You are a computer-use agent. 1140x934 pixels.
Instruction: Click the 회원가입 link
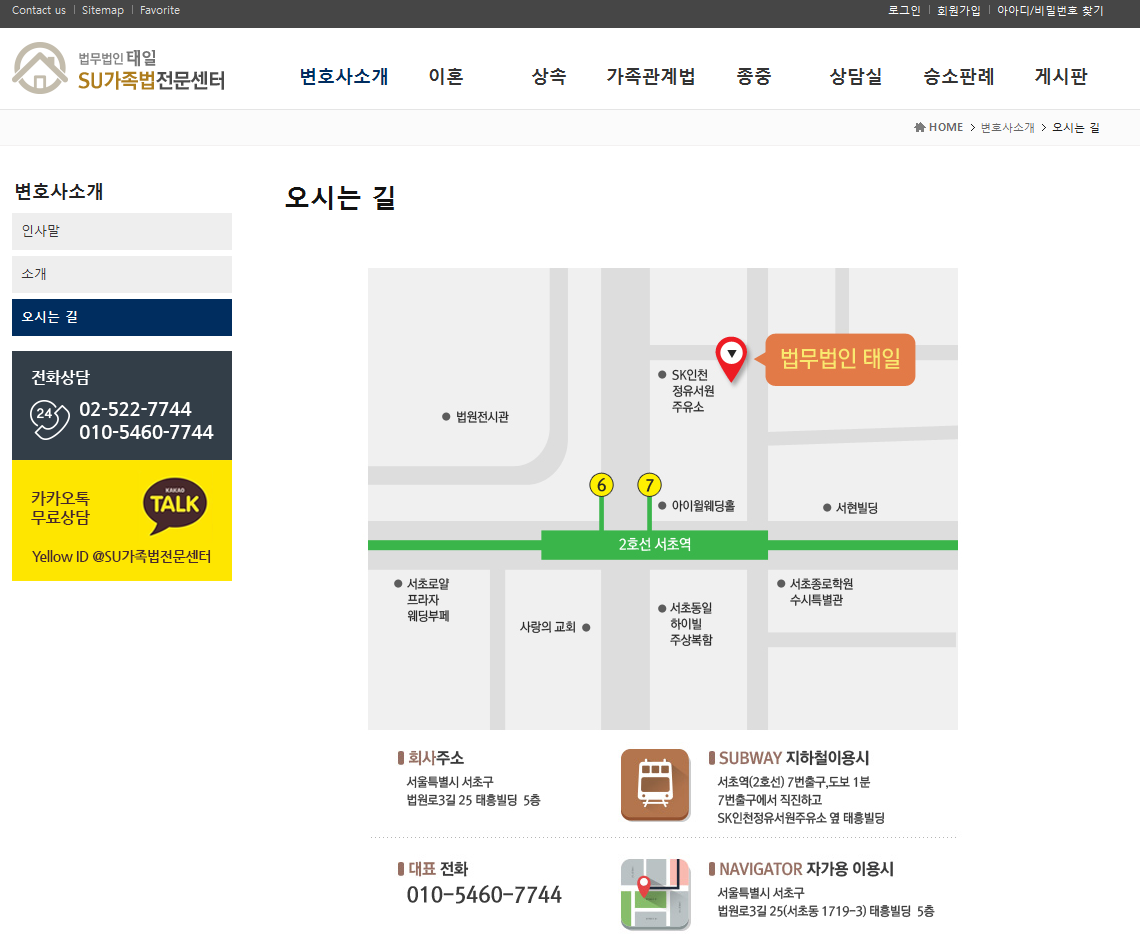958,10
